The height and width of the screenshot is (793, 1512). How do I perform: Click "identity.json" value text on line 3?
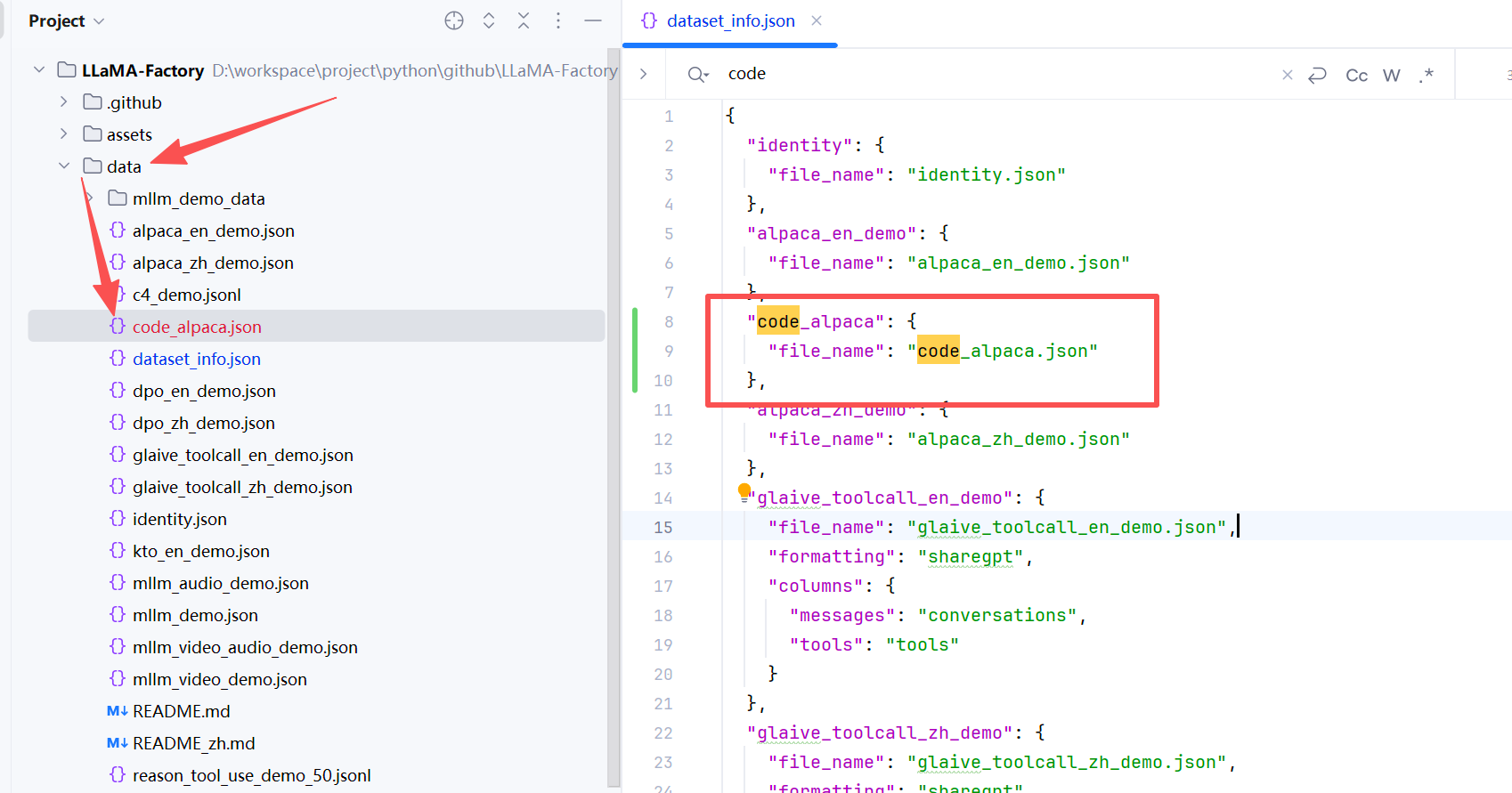987,174
